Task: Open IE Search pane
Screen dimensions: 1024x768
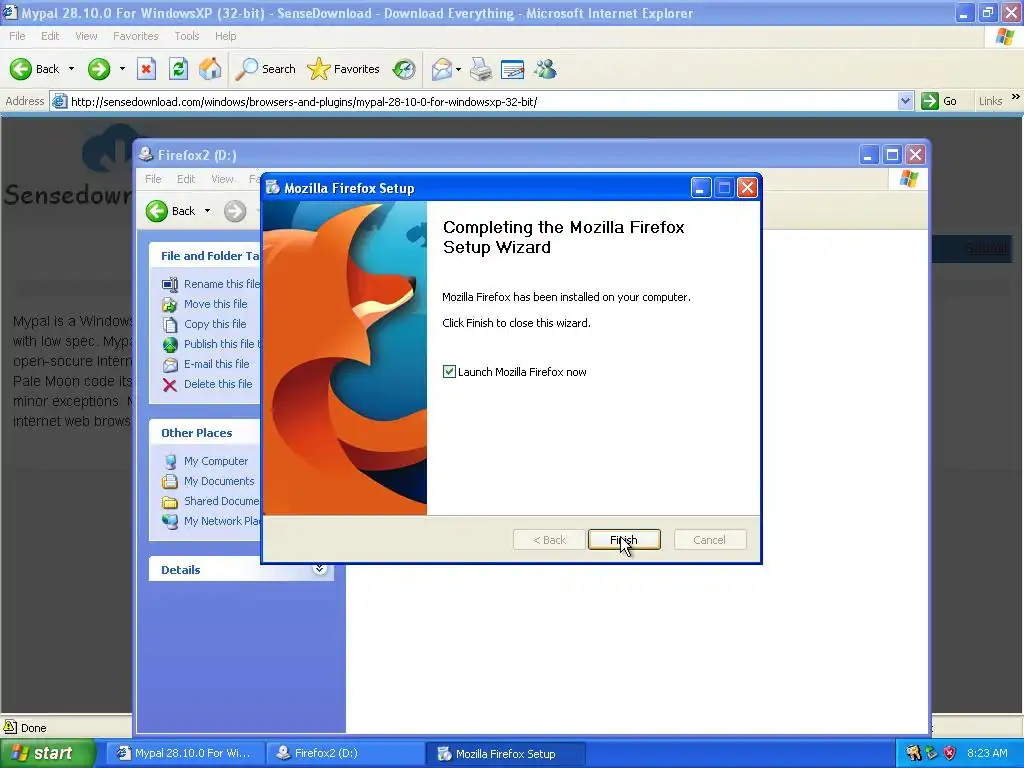Action: coord(265,69)
